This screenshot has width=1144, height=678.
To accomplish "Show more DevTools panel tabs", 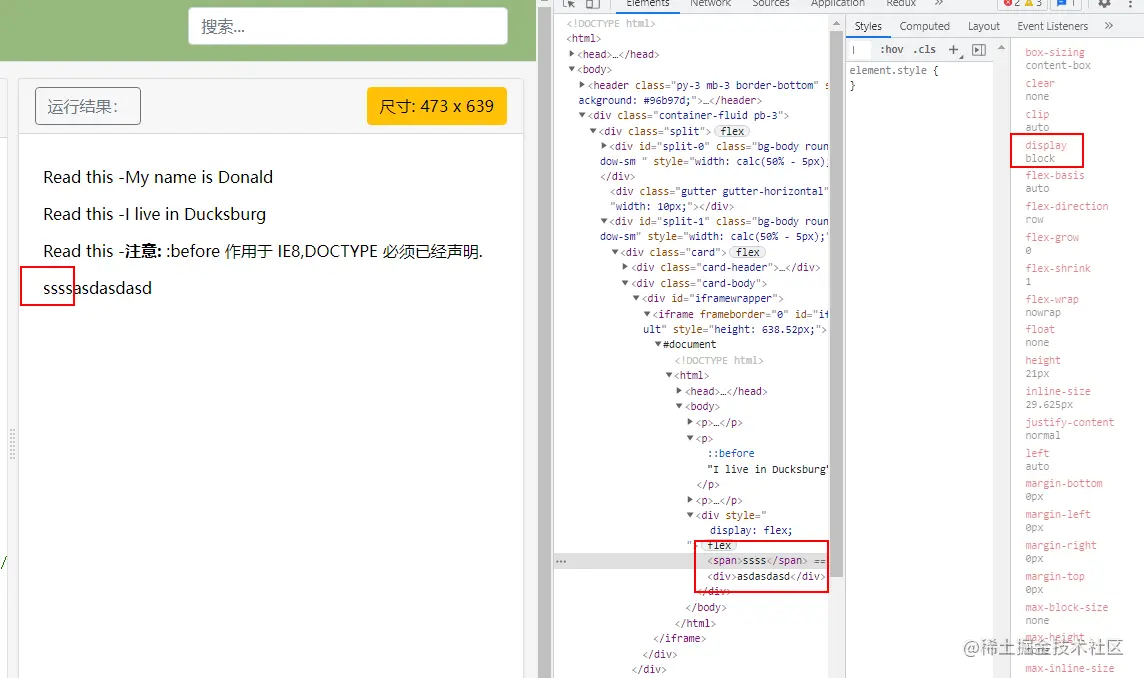I will pyautogui.click(x=939, y=3).
